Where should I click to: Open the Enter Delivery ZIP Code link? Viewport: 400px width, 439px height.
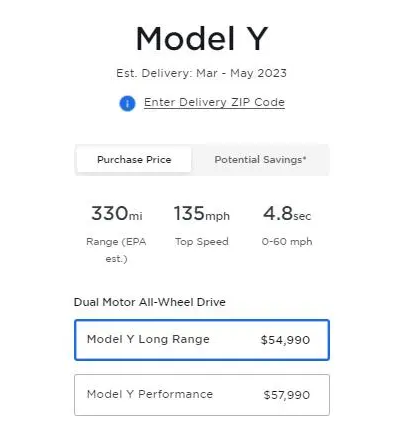click(x=214, y=102)
